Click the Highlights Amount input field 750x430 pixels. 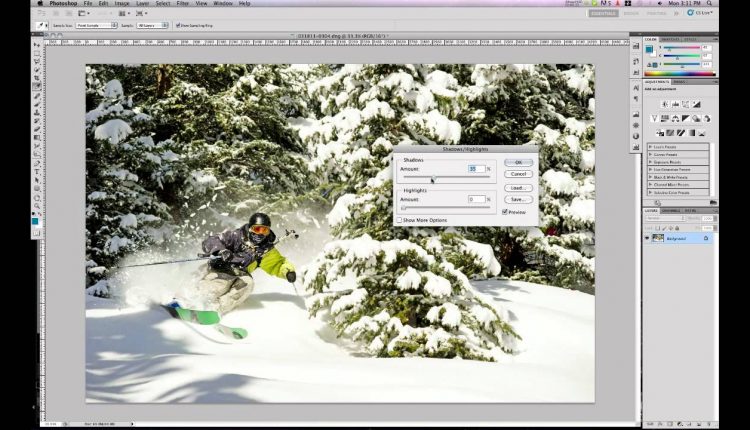(x=476, y=199)
